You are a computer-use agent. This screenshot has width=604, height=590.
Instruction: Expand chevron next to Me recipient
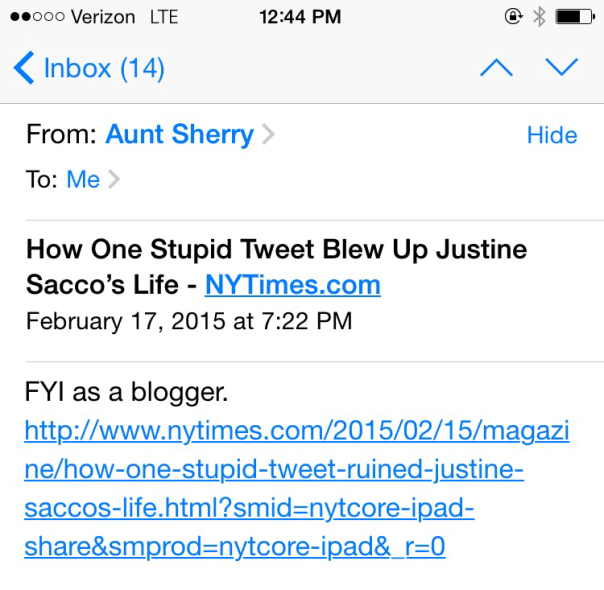click(x=114, y=180)
